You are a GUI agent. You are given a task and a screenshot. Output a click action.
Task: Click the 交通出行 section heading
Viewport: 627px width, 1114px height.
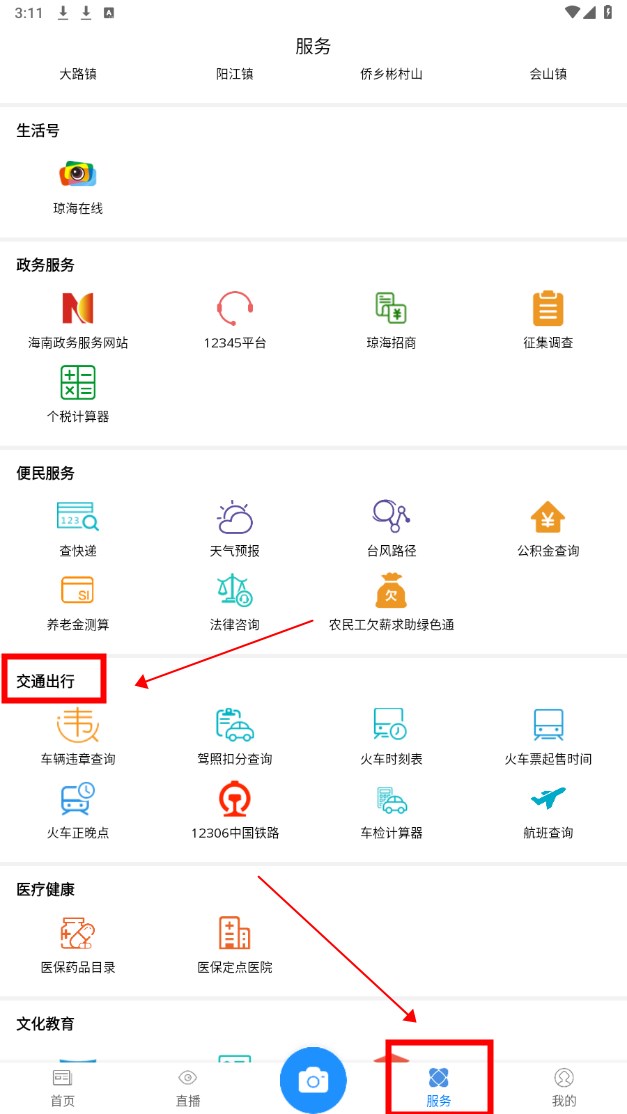(45, 682)
